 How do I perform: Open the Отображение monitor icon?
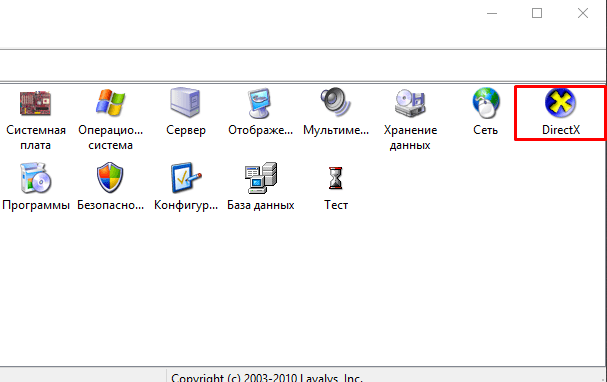coord(260,103)
